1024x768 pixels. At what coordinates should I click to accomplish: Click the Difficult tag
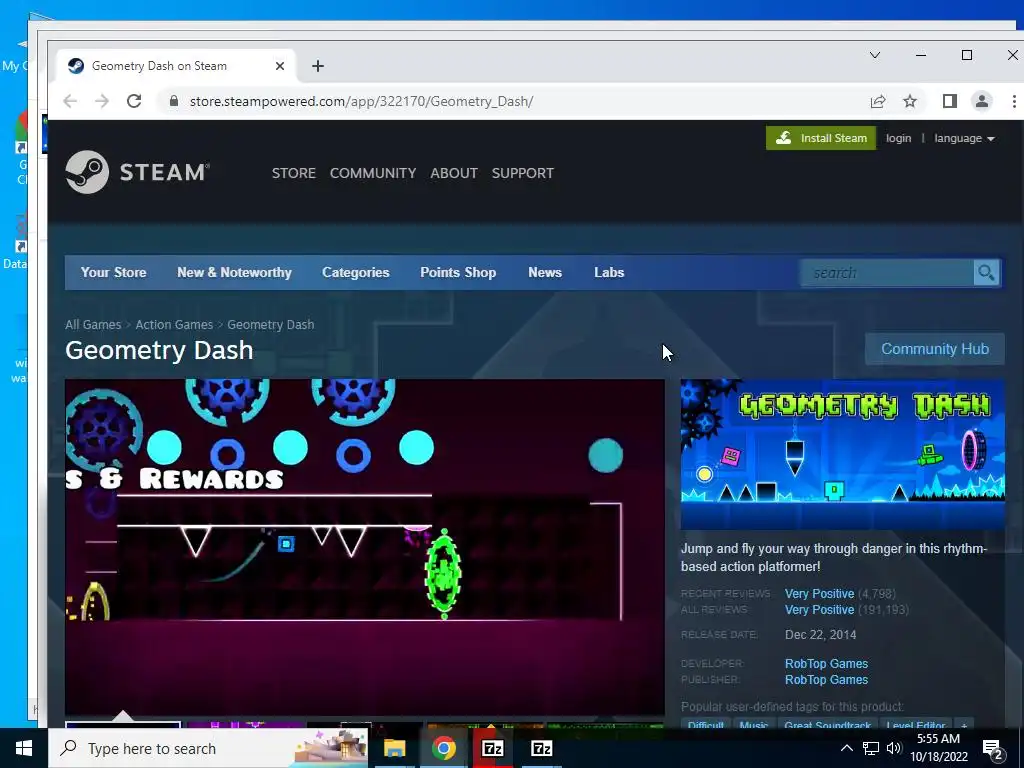(705, 725)
